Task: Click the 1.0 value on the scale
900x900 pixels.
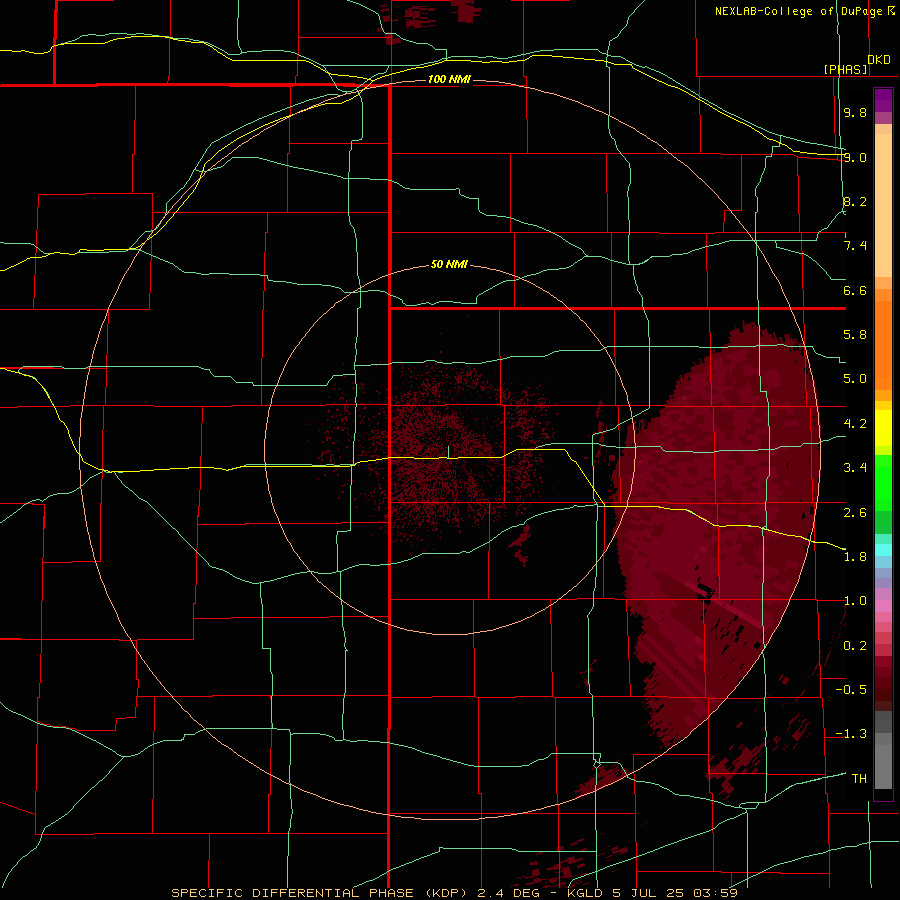Action: click(x=855, y=601)
